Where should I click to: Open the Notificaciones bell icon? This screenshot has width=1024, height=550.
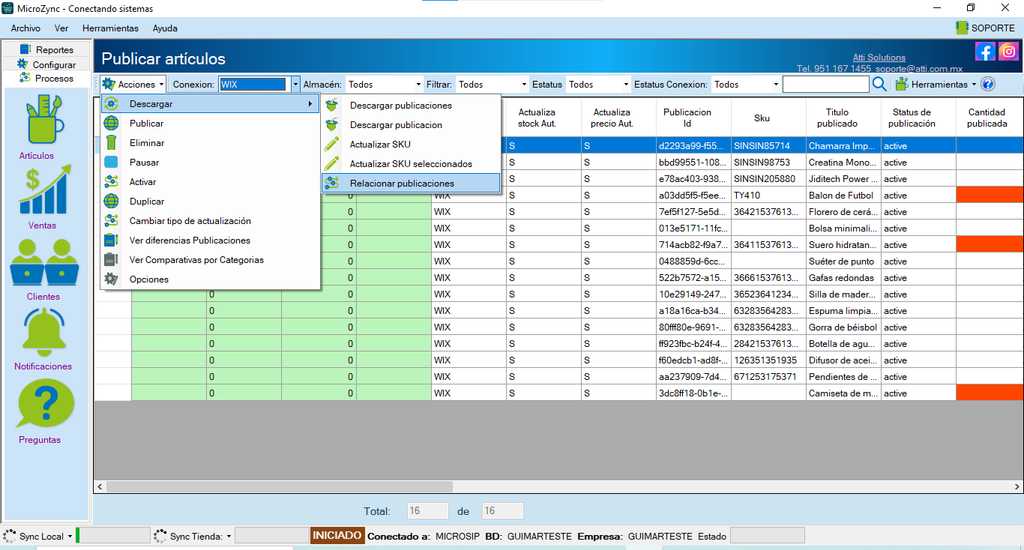pos(44,332)
